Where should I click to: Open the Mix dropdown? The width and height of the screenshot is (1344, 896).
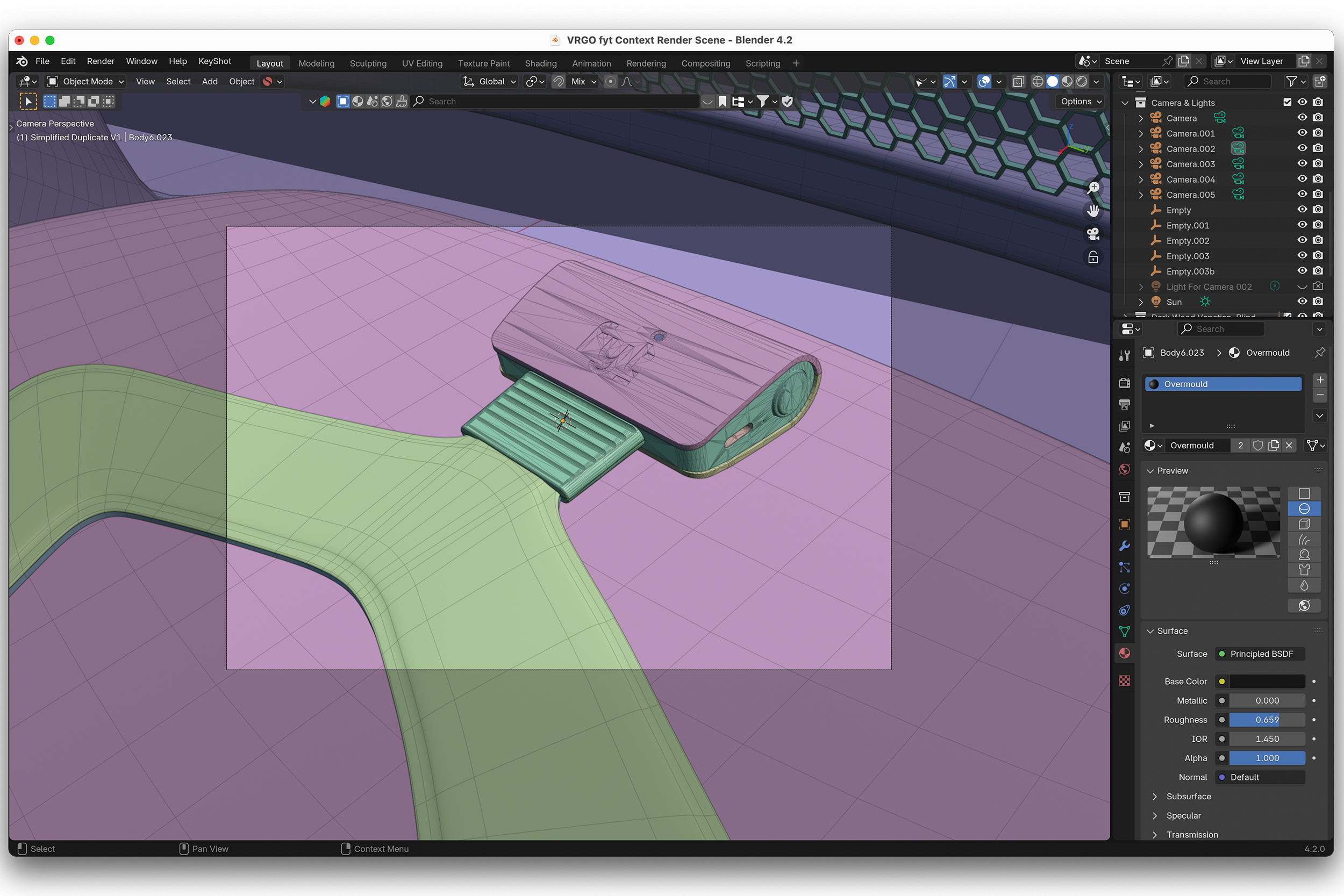coord(583,82)
